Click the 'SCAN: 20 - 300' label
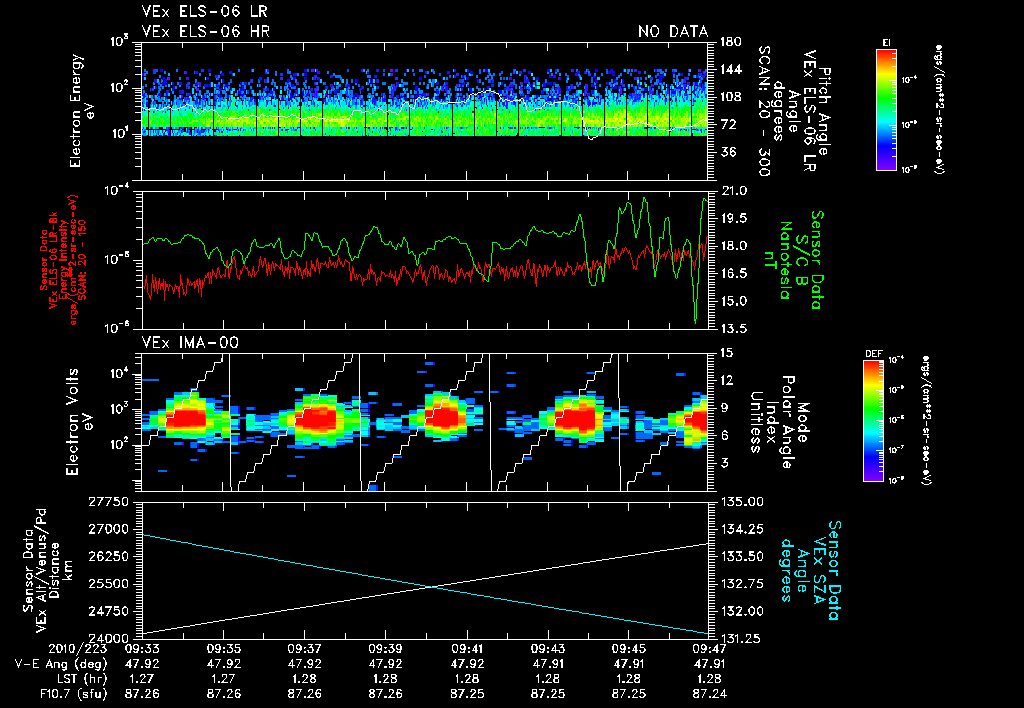Viewport: 1024px width, 708px height. [x=763, y=111]
